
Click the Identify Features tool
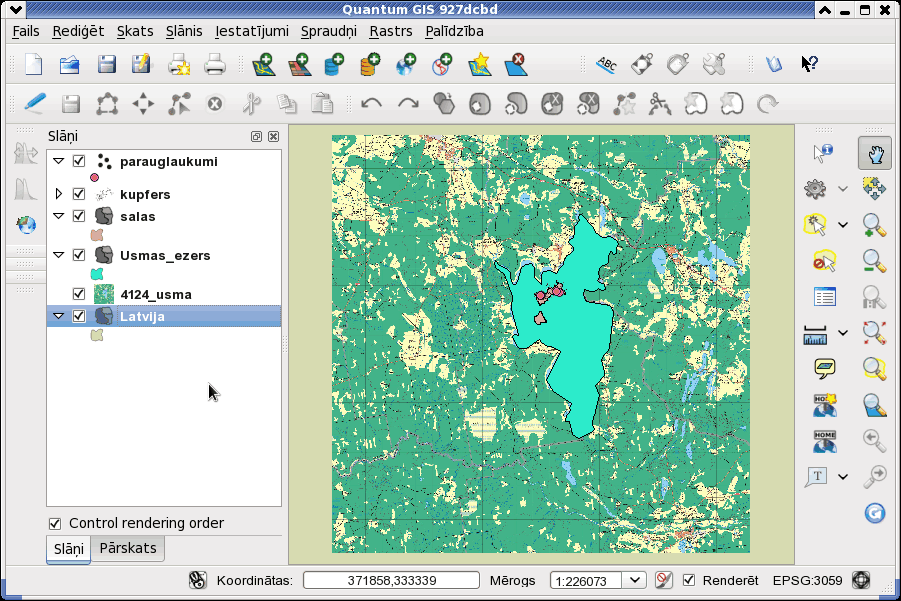click(823, 153)
